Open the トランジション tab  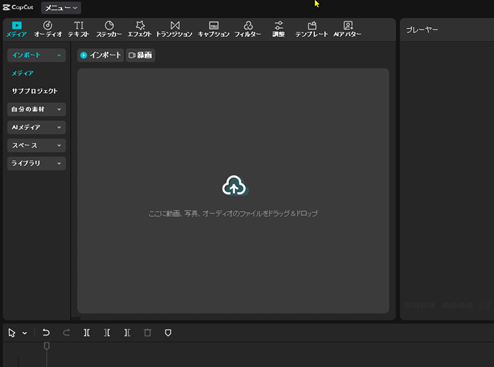tap(174, 29)
